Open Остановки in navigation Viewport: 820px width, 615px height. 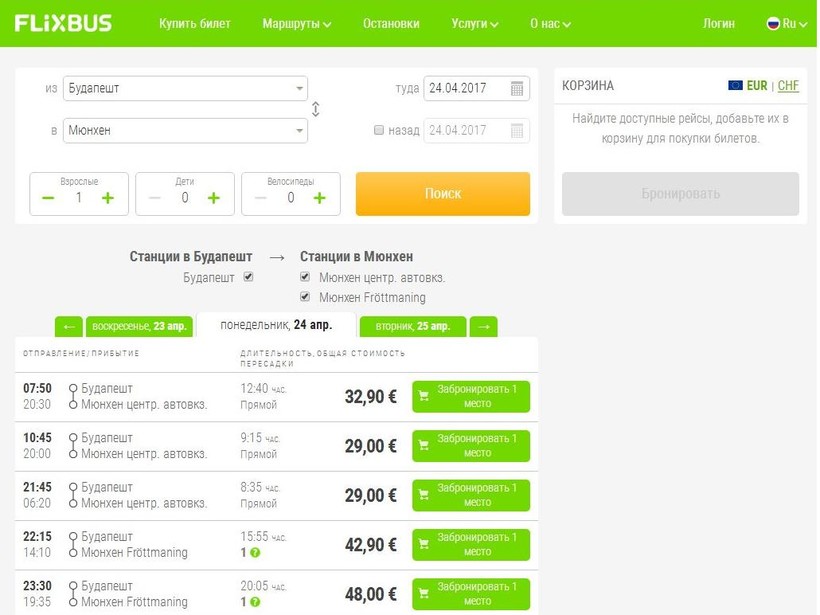(x=391, y=24)
